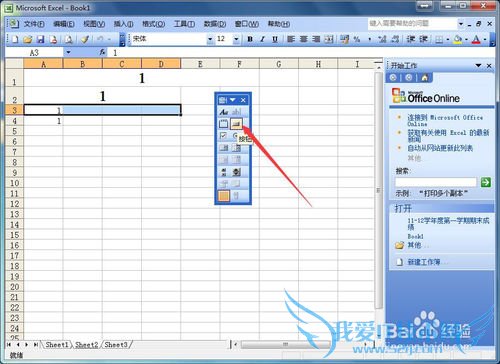
Task: Apply percent style to the selection
Action: point(357,39)
